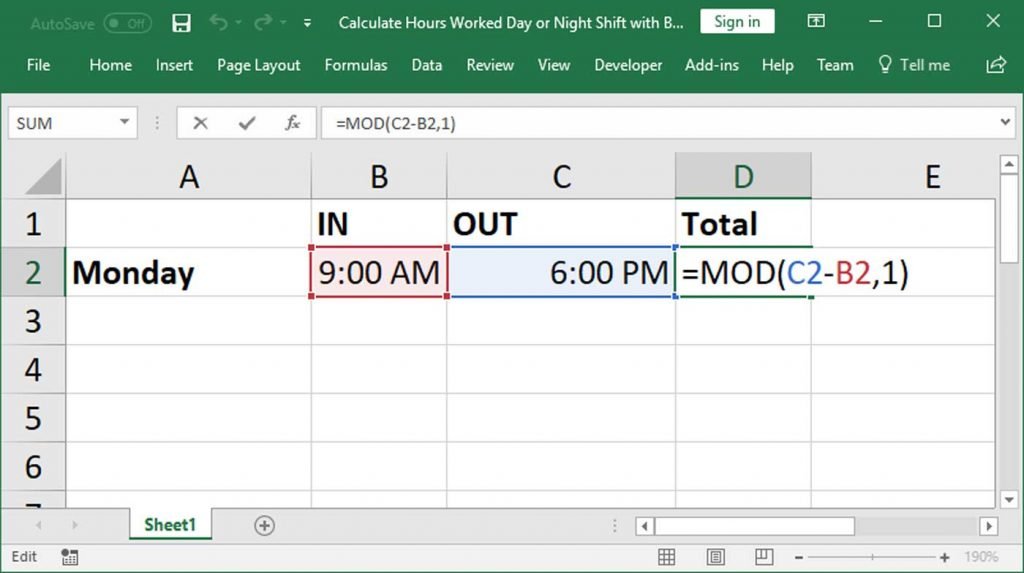Click the Sign in button
1024x573 pixels.
(x=737, y=22)
